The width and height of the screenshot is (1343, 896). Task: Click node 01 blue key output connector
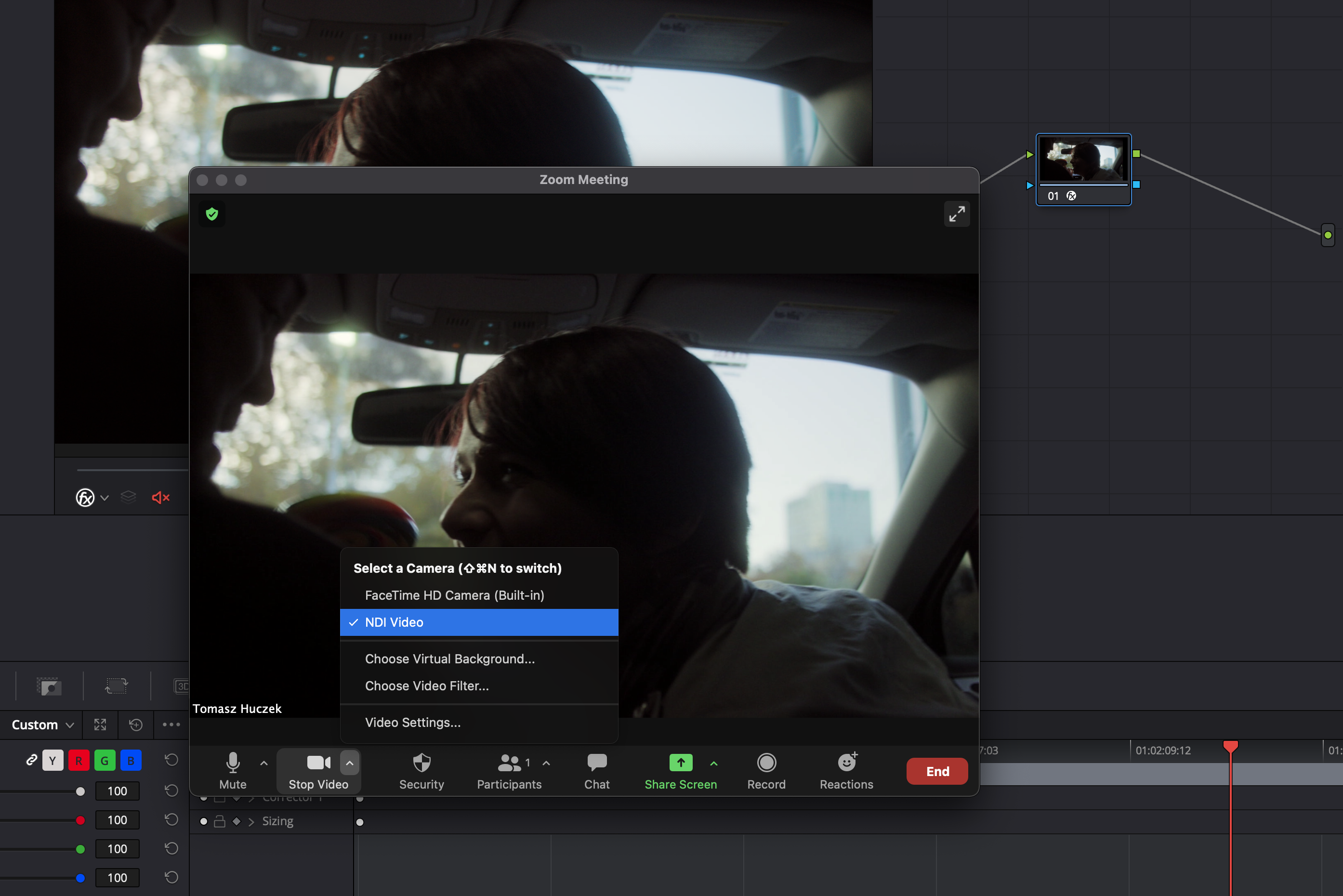(x=1136, y=184)
